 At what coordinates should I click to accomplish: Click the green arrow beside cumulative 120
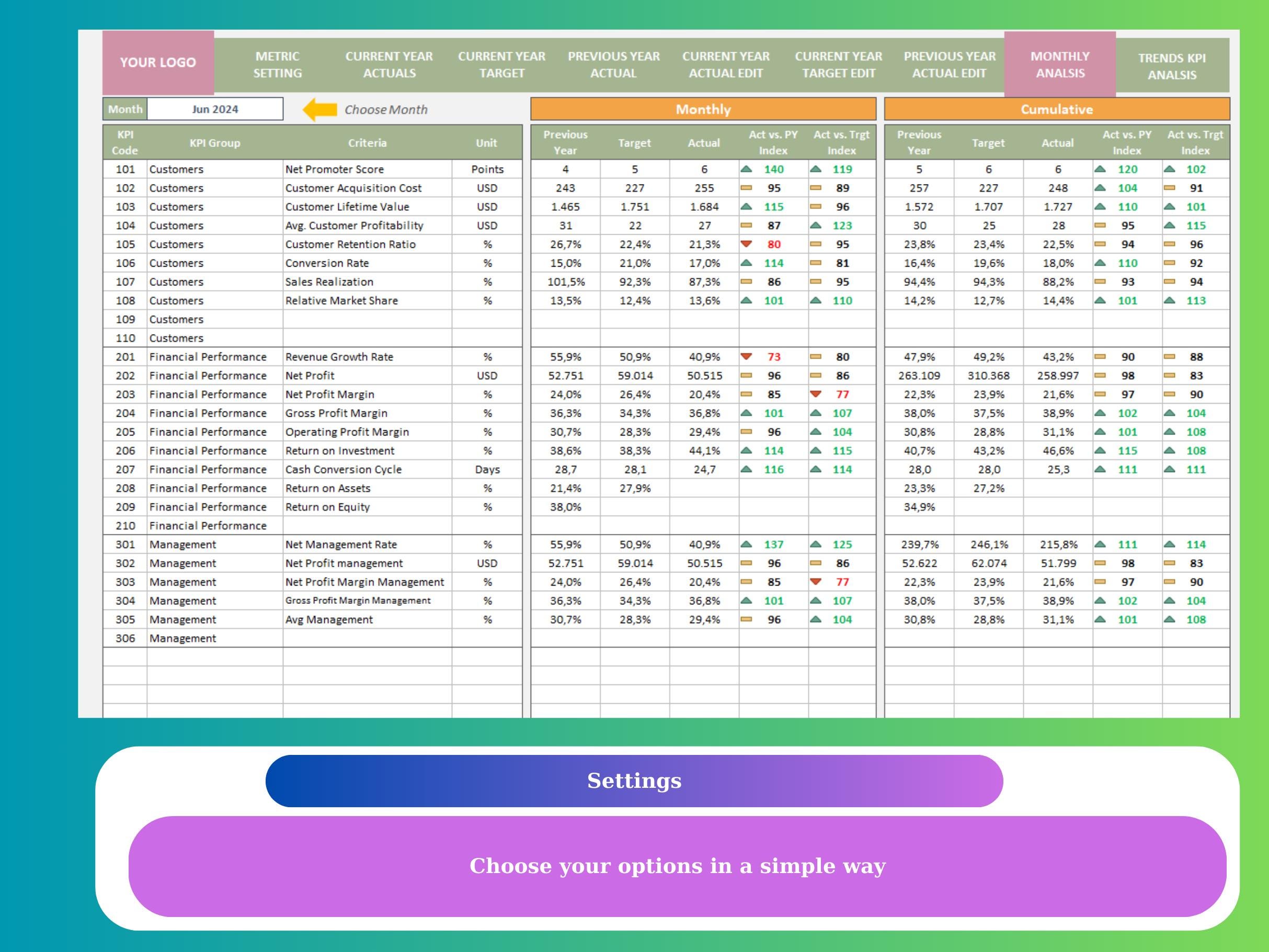(x=1100, y=169)
